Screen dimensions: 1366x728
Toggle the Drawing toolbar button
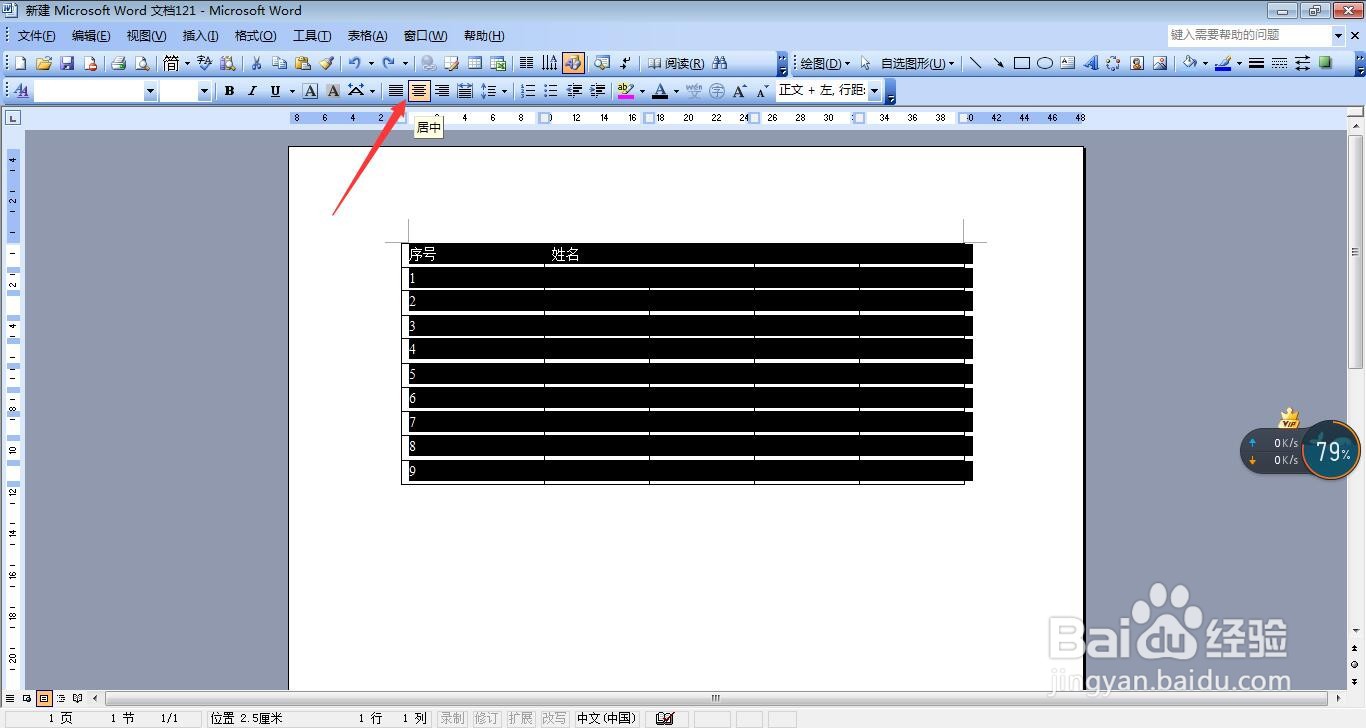[573, 63]
